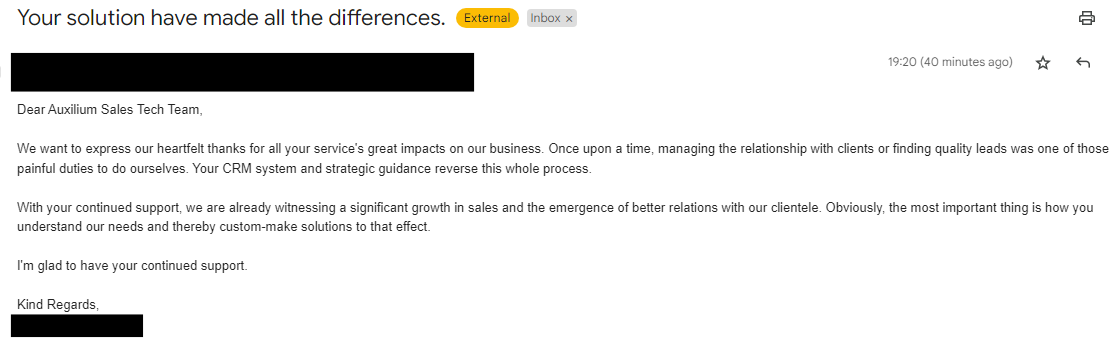Image resolution: width=1115 pixels, height=362 pixels.
Task: Click the '40 minutes ago' text
Action: pos(966,62)
